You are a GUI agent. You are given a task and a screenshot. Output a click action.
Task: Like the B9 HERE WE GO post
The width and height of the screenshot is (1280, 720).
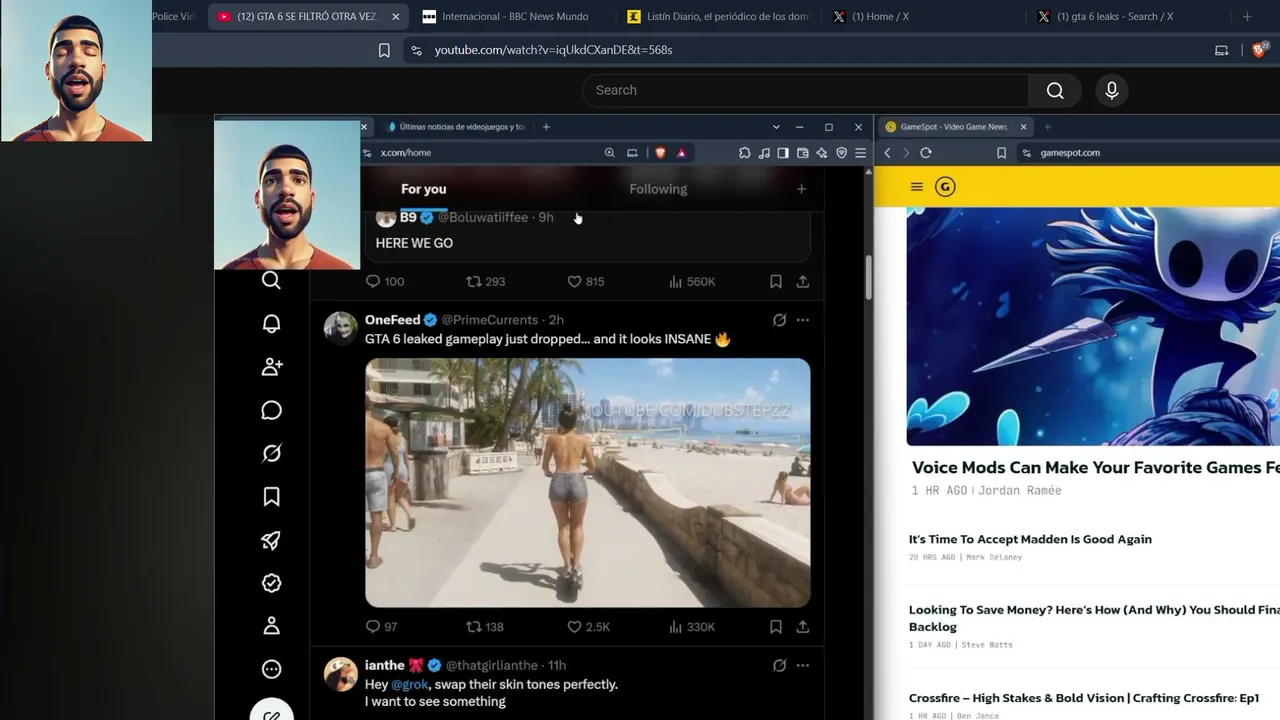point(586,282)
